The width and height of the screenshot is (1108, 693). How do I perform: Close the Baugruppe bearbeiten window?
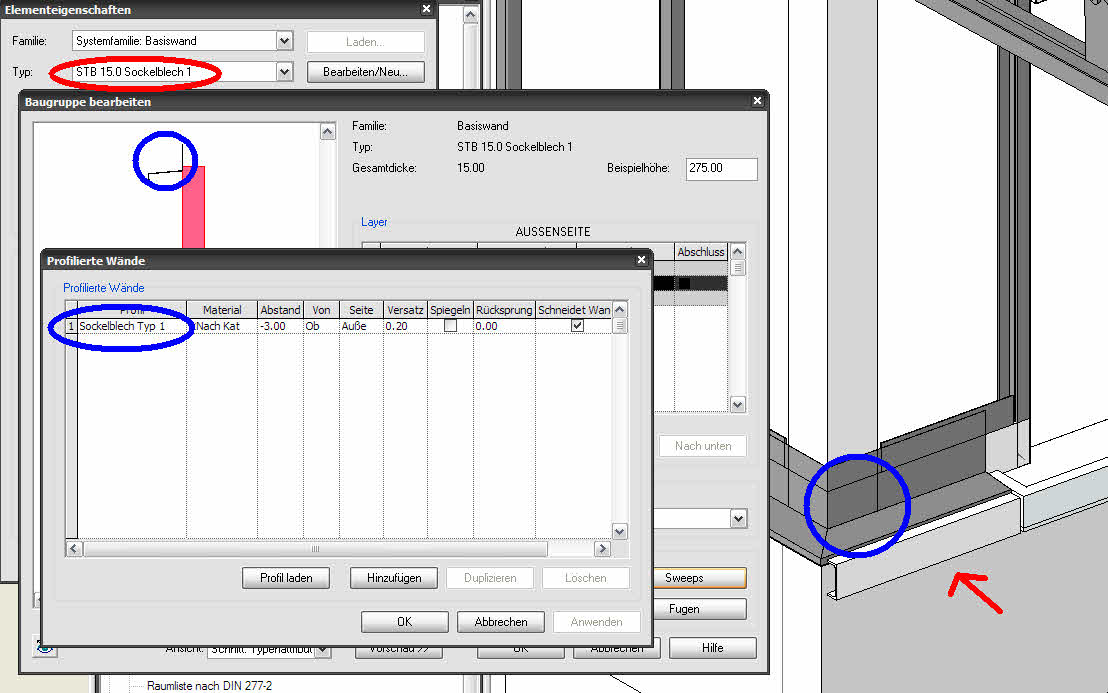[757, 101]
